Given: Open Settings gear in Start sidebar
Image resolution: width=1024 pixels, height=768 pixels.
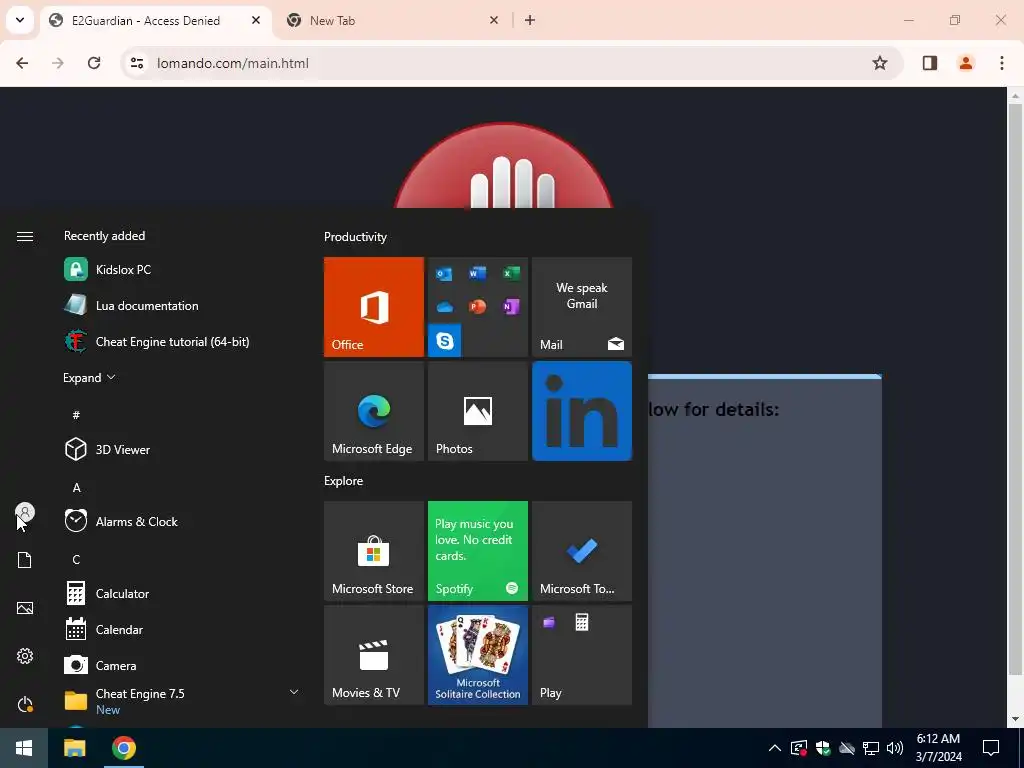Looking at the screenshot, I should pos(25,656).
